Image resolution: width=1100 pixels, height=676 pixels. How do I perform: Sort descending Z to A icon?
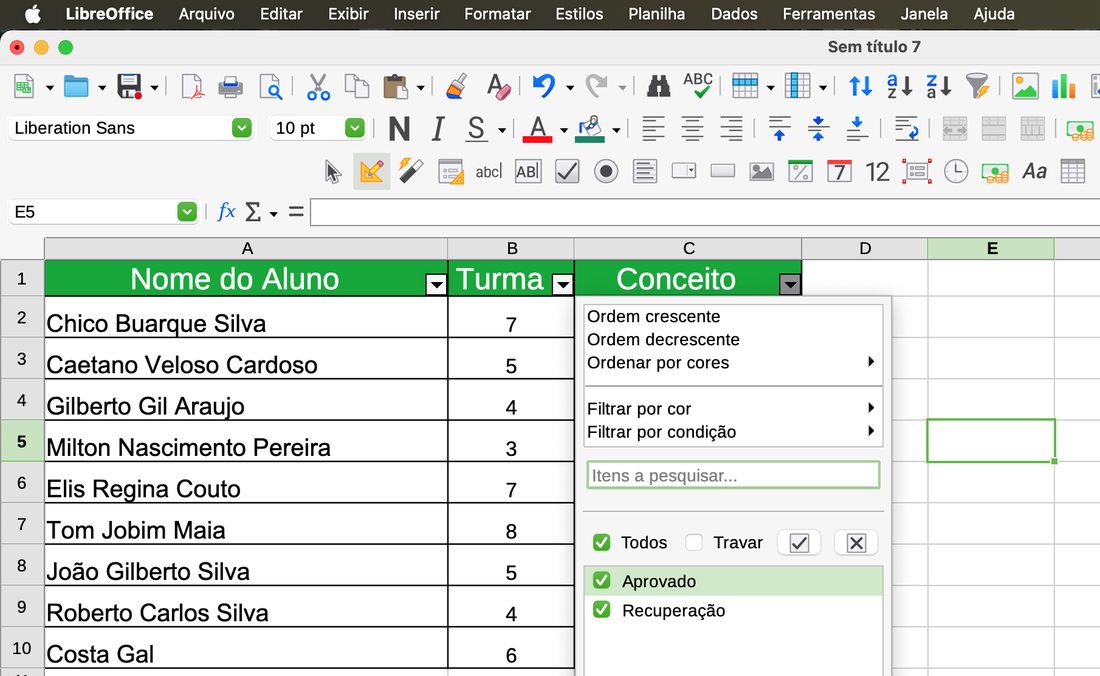point(939,86)
